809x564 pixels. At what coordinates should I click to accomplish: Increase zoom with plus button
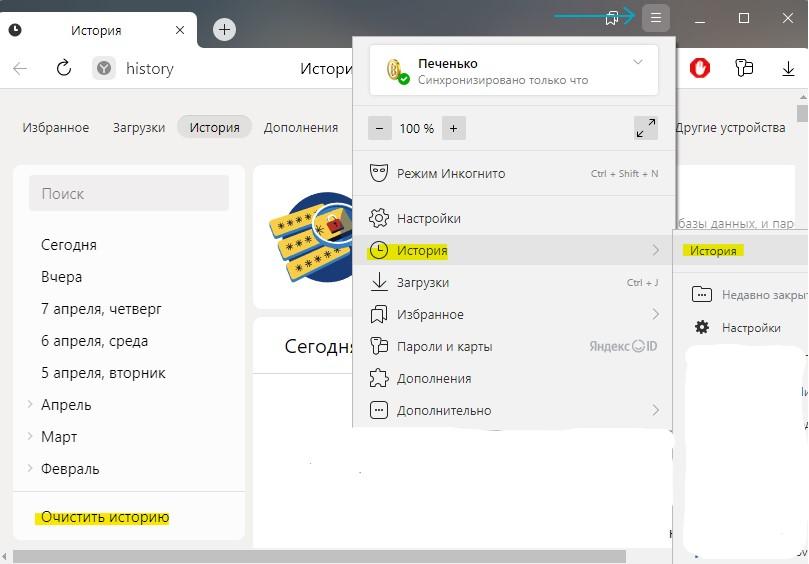(x=454, y=128)
